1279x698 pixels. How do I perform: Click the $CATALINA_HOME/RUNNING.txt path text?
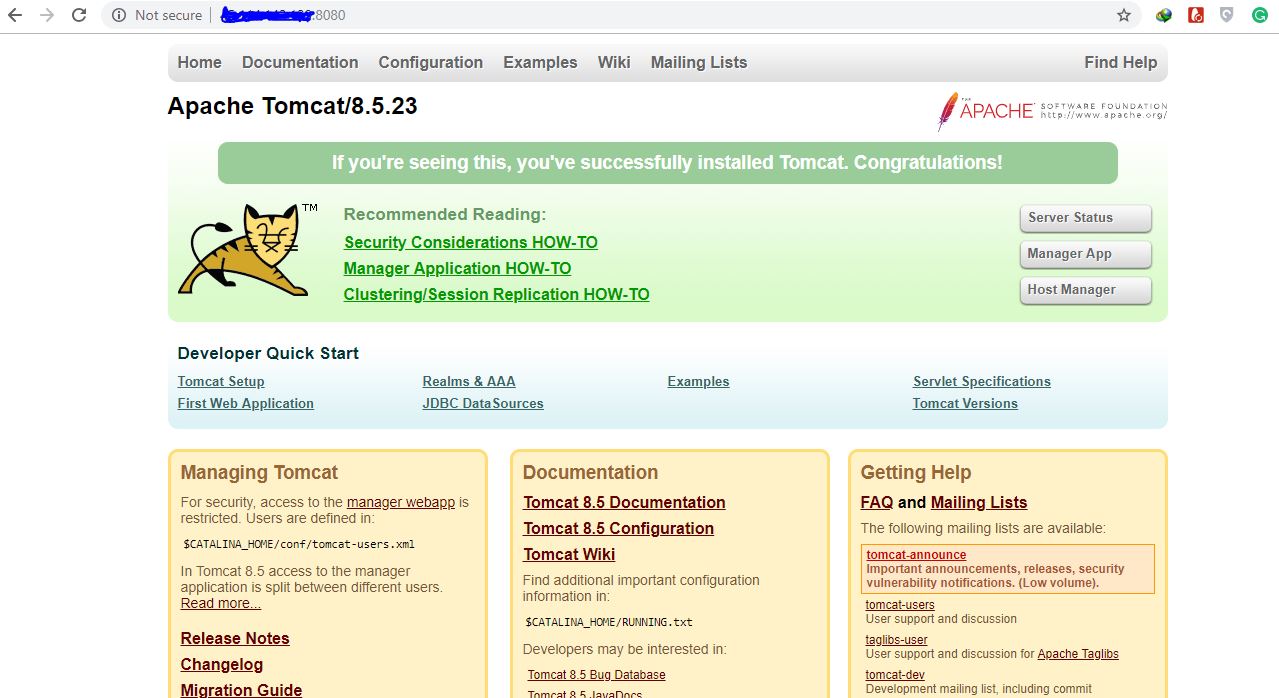(x=609, y=622)
